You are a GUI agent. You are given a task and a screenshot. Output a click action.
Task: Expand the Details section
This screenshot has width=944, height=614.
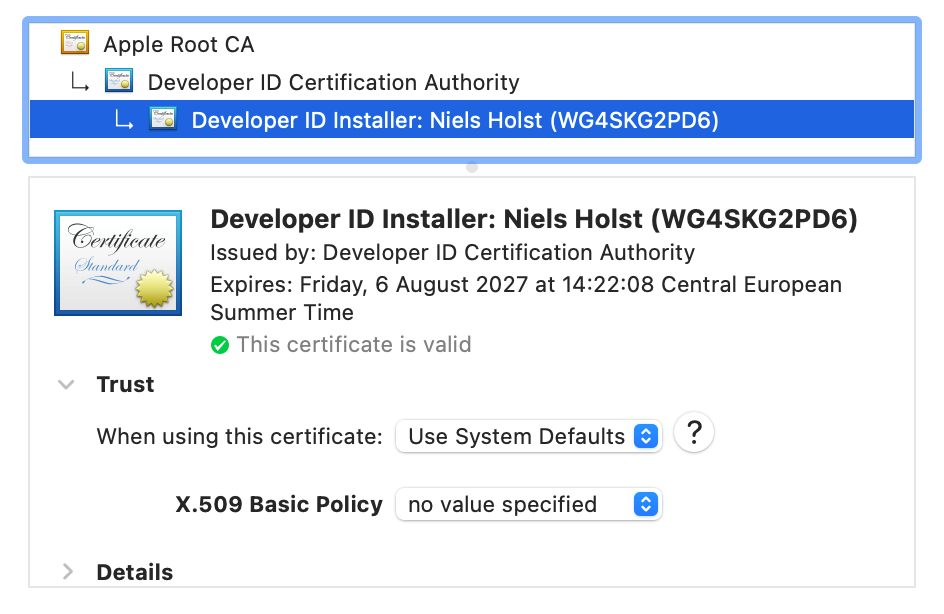pos(67,572)
